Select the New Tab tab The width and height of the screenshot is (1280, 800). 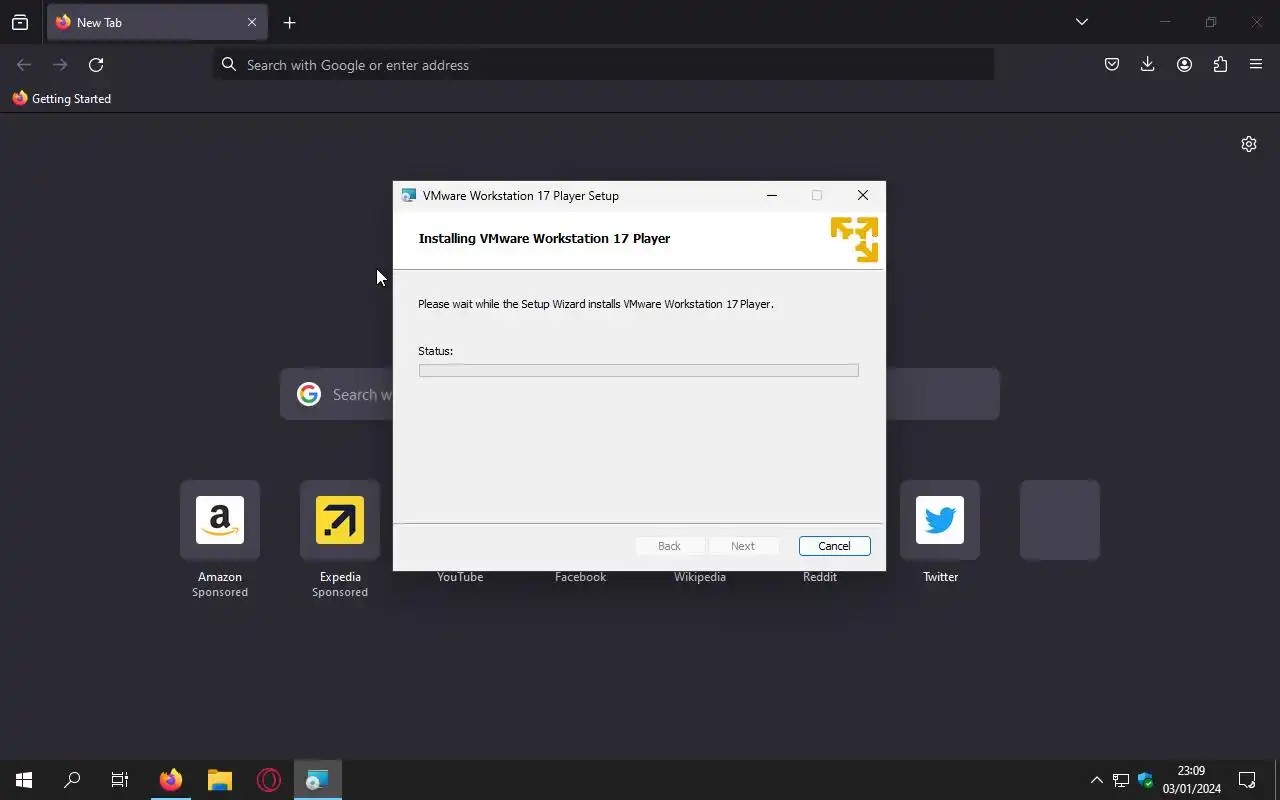tap(157, 22)
